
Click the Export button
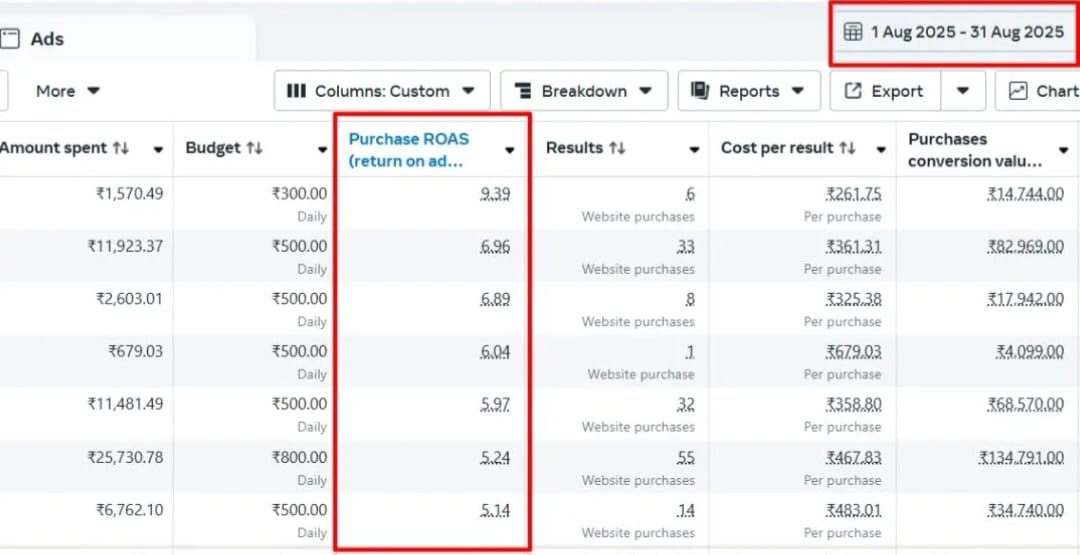[x=885, y=91]
